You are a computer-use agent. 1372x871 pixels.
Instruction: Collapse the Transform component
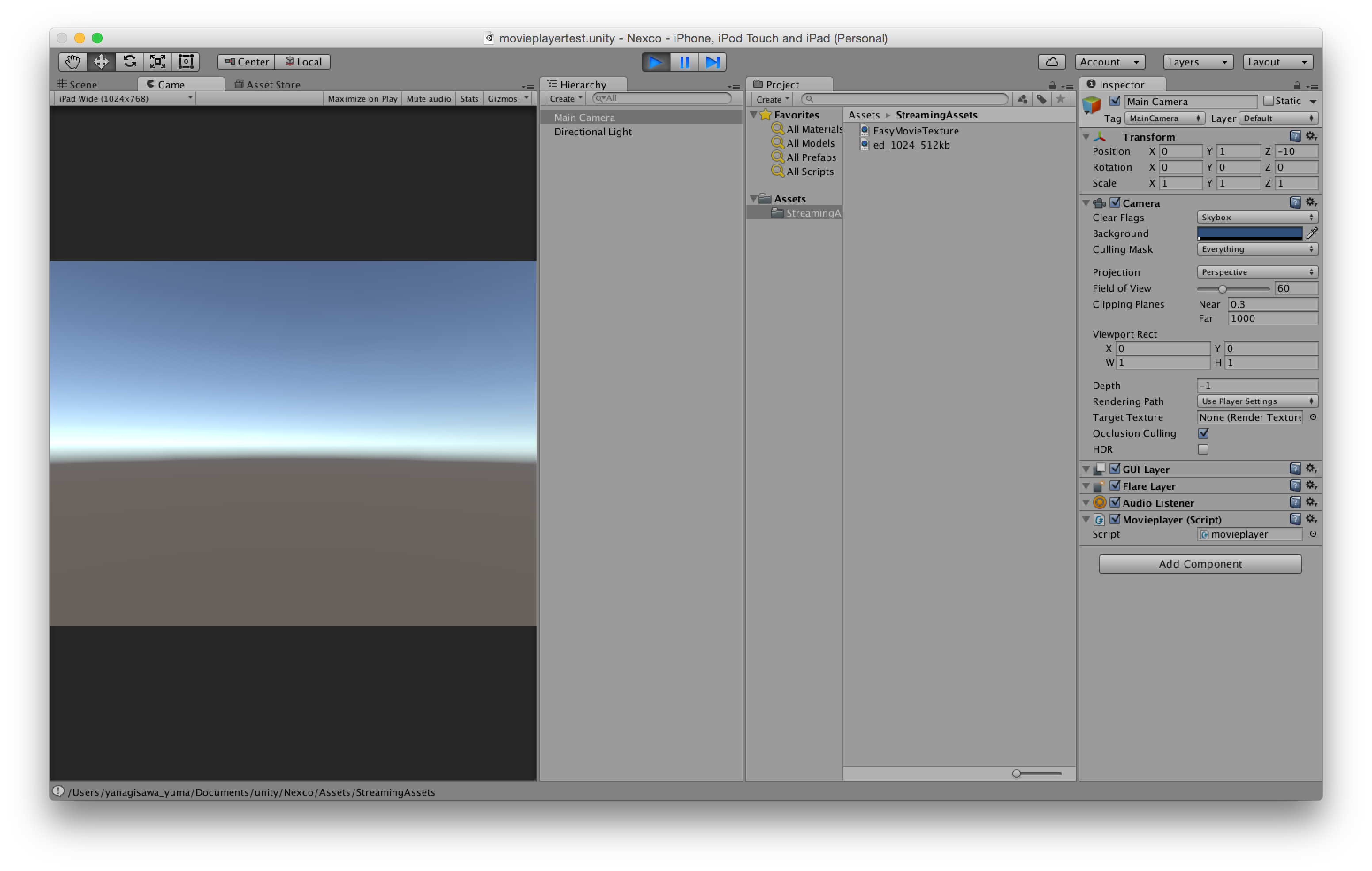1086,137
